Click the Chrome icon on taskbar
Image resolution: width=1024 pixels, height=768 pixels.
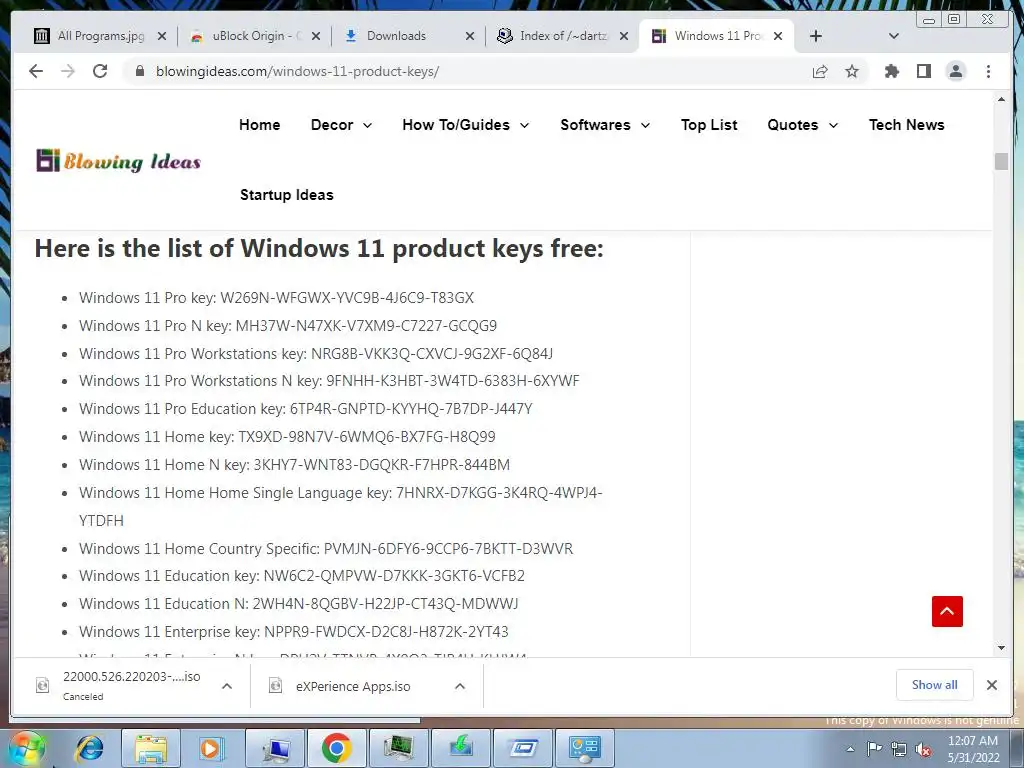(336, 749)
